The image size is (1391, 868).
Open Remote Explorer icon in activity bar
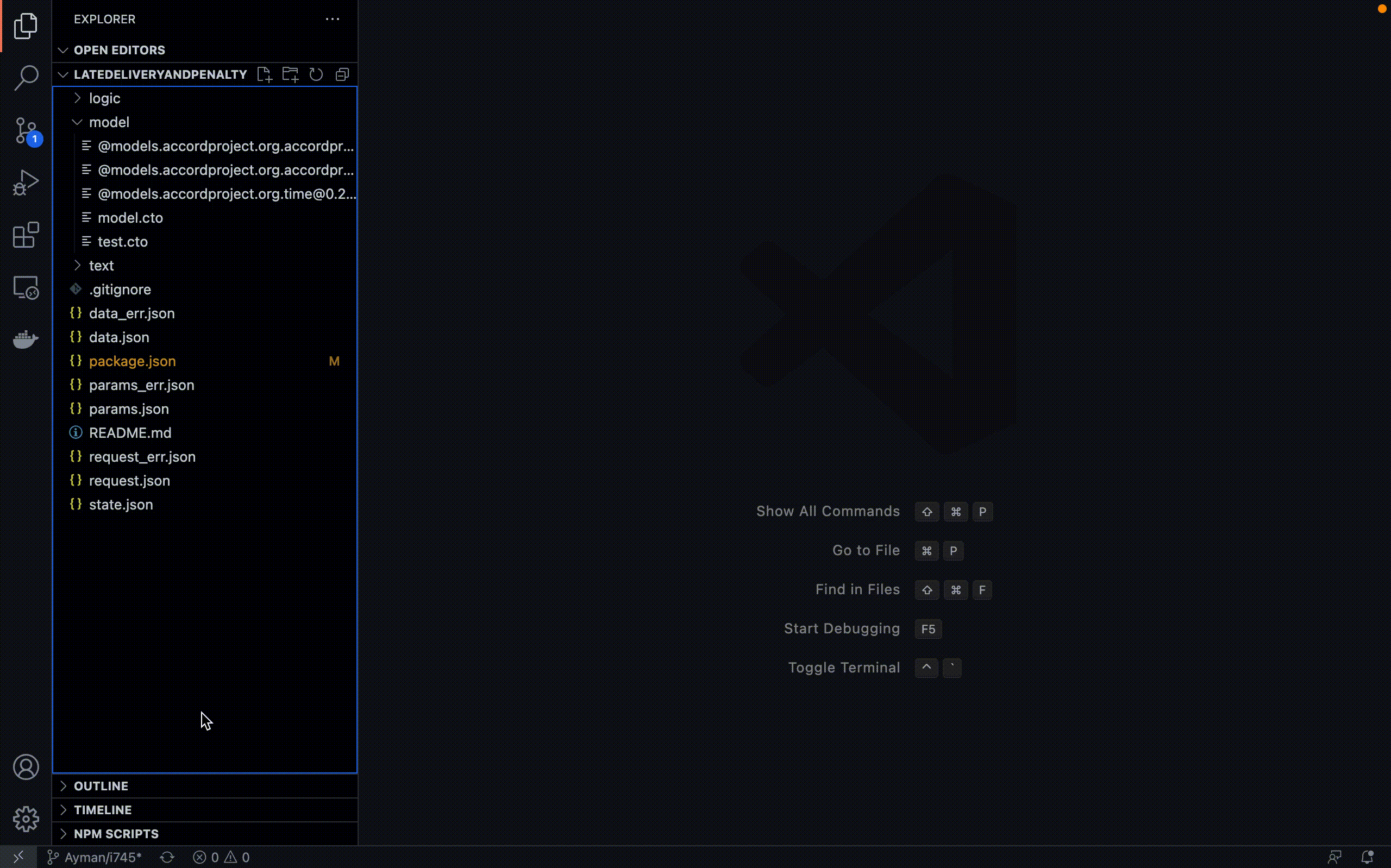click(26, 287)
